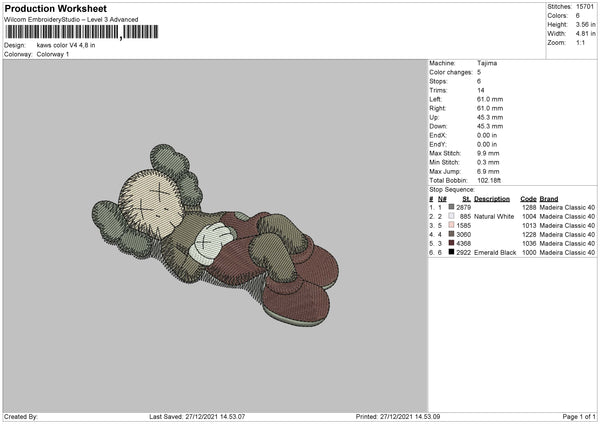Viewport: 600px width, 424px height.
Task: Click the Machine value Tajima
Action: click(x=486, y=63)
